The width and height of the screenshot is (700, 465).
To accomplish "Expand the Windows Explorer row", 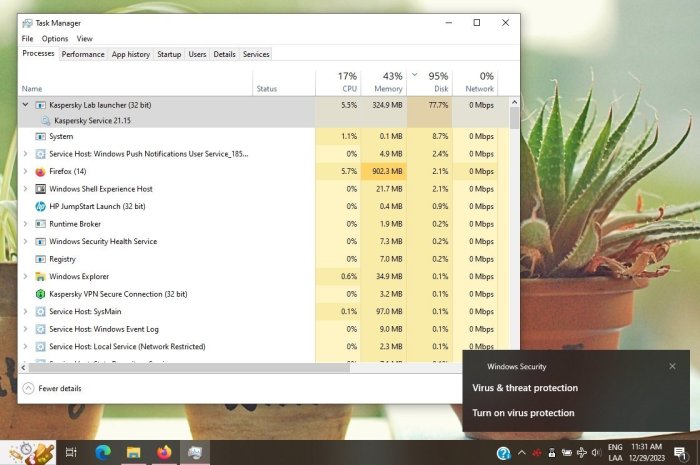I will click(25, 277).
